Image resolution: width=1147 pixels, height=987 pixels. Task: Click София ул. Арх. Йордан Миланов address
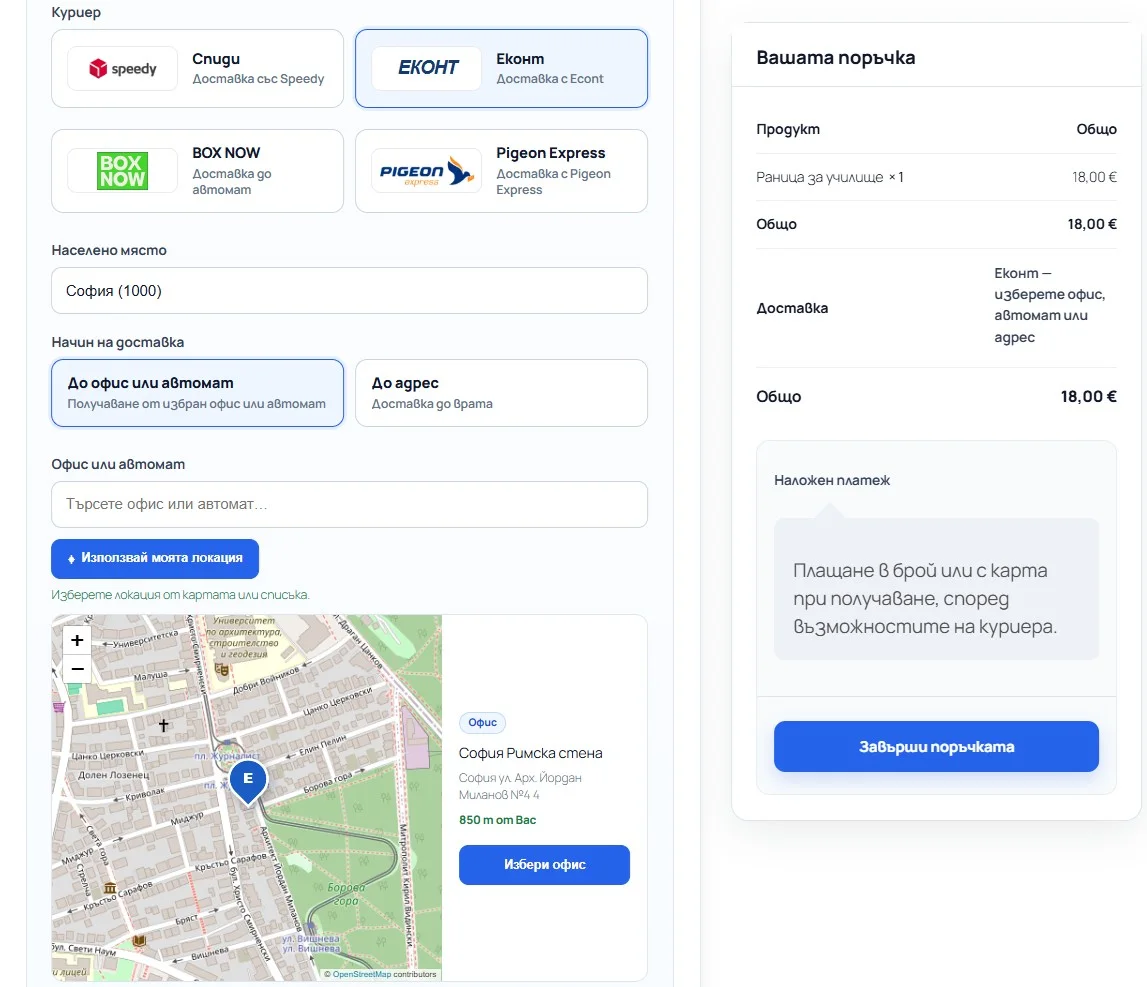[520, 786]
